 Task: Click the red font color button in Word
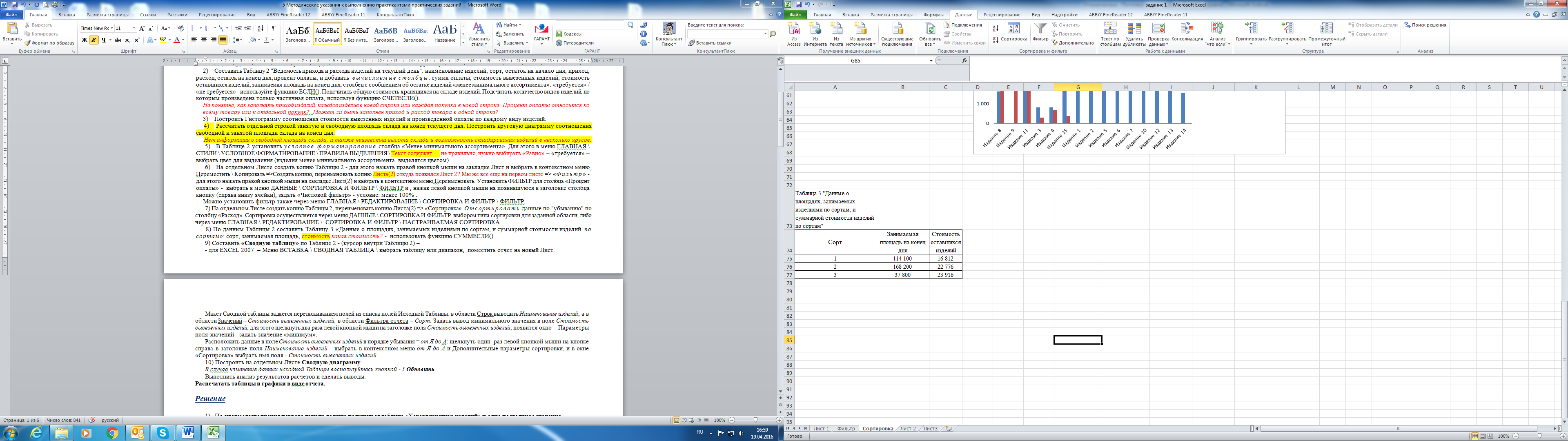pos(176,40)
